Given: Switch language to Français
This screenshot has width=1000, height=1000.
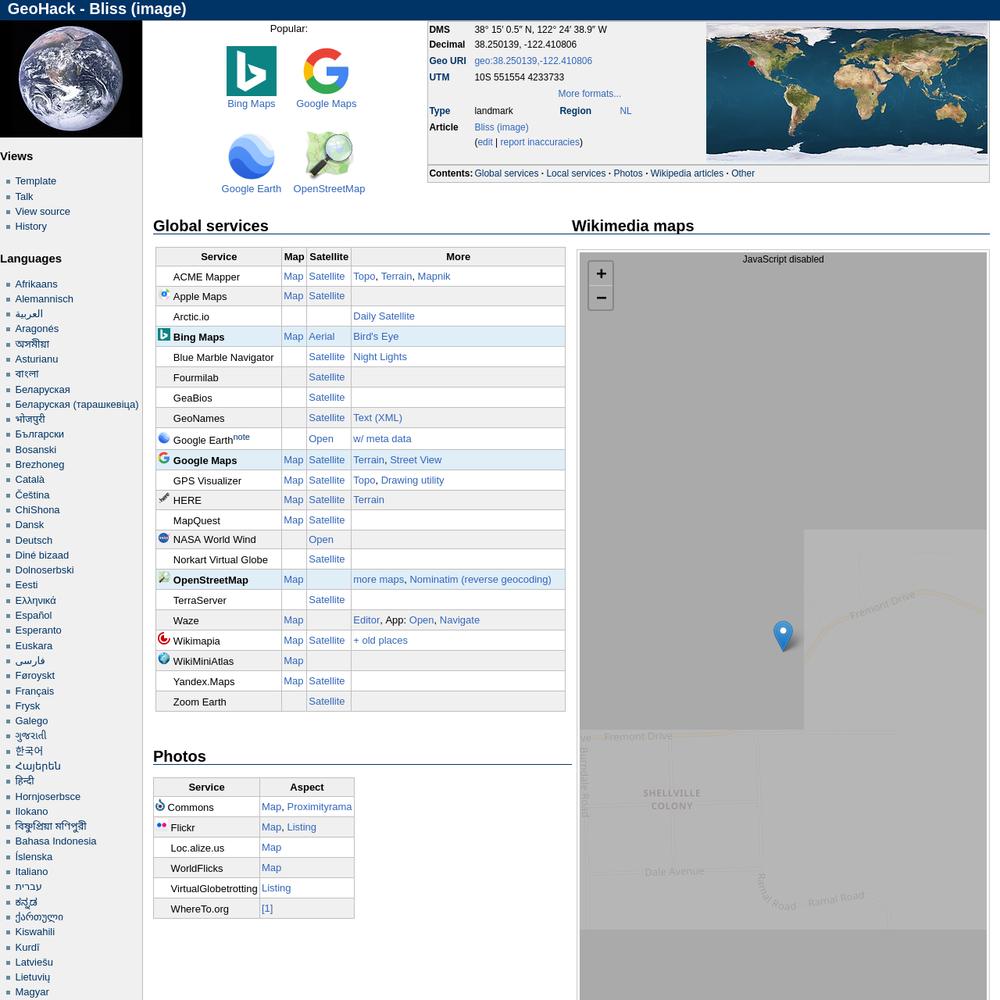Looking at the screenshot, I should (34, 691).
